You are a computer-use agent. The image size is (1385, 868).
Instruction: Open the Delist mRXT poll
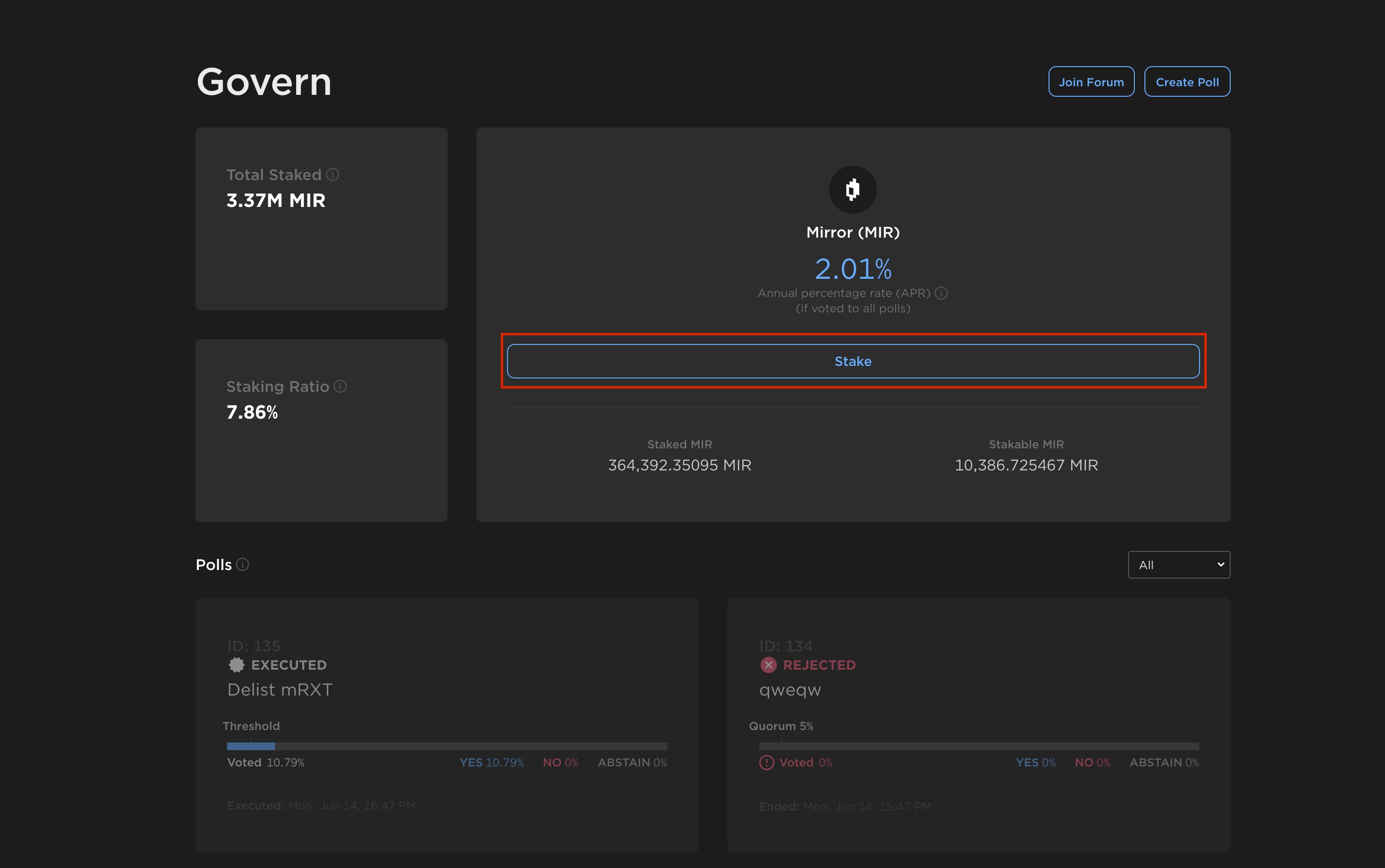coord(280,689)
